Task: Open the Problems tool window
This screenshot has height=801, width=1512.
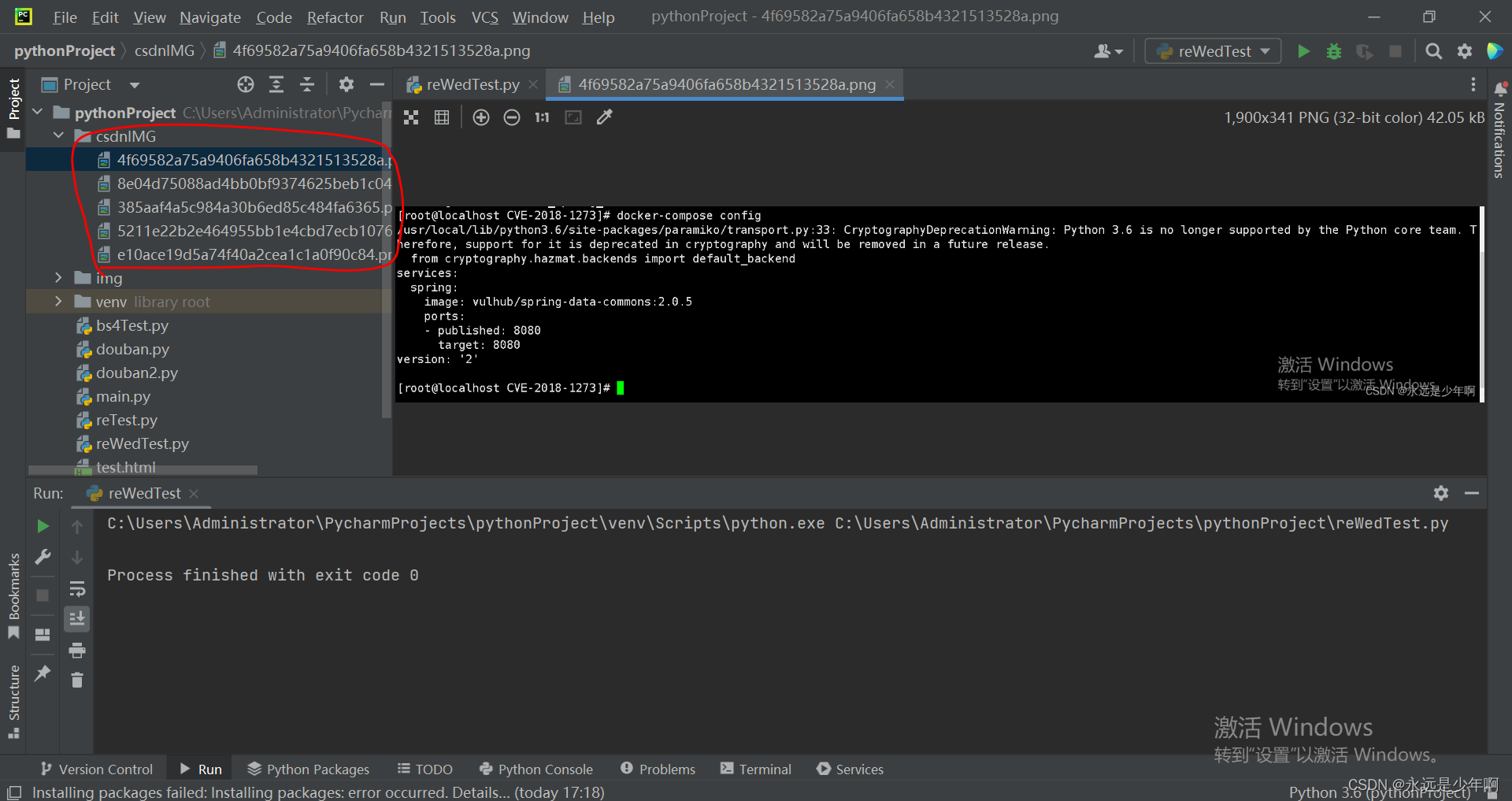Action: pyautogui.click(x=658, y=769)
